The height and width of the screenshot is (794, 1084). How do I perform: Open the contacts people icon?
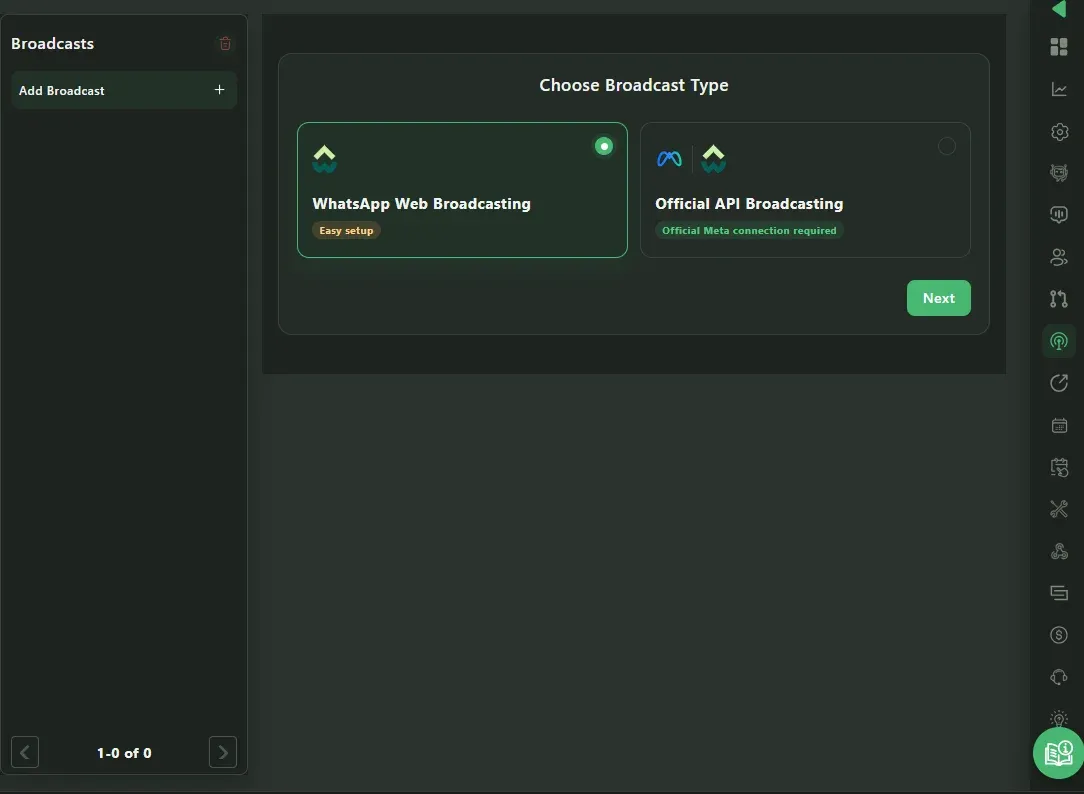[x=1058, y=257]
